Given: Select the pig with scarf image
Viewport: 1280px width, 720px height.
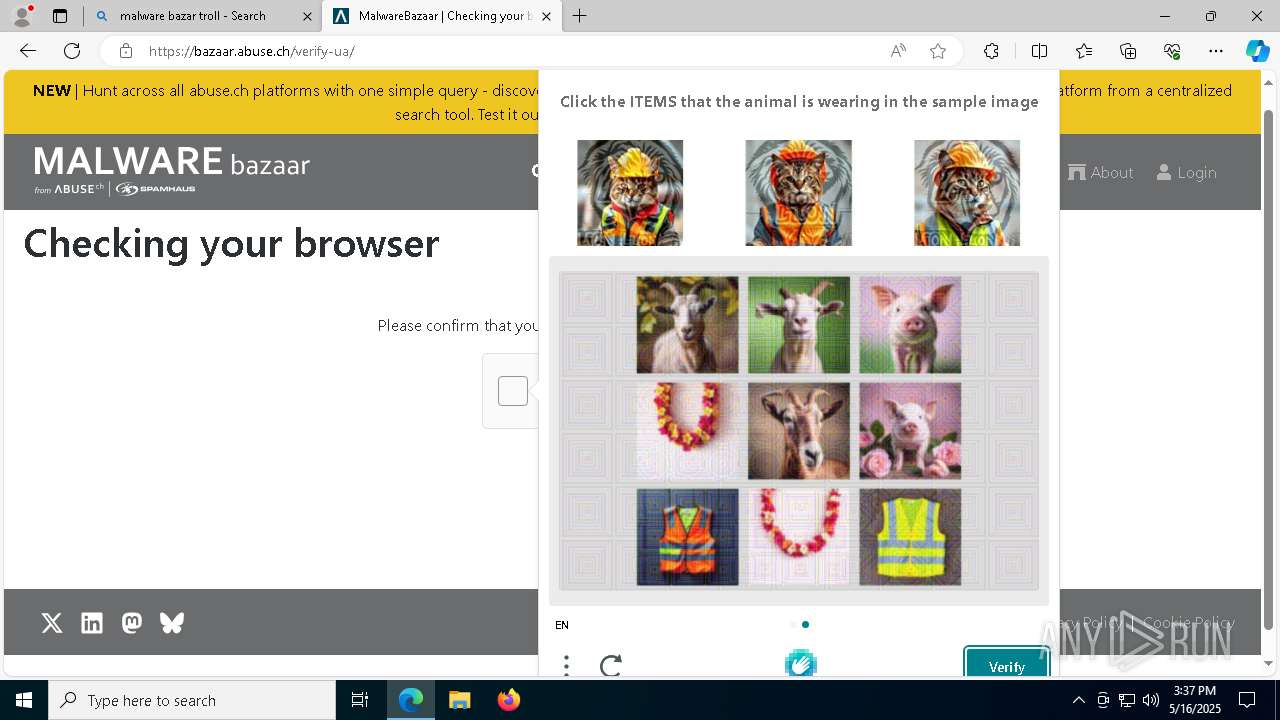Looking at the screenshot, I should click(910, 325).
